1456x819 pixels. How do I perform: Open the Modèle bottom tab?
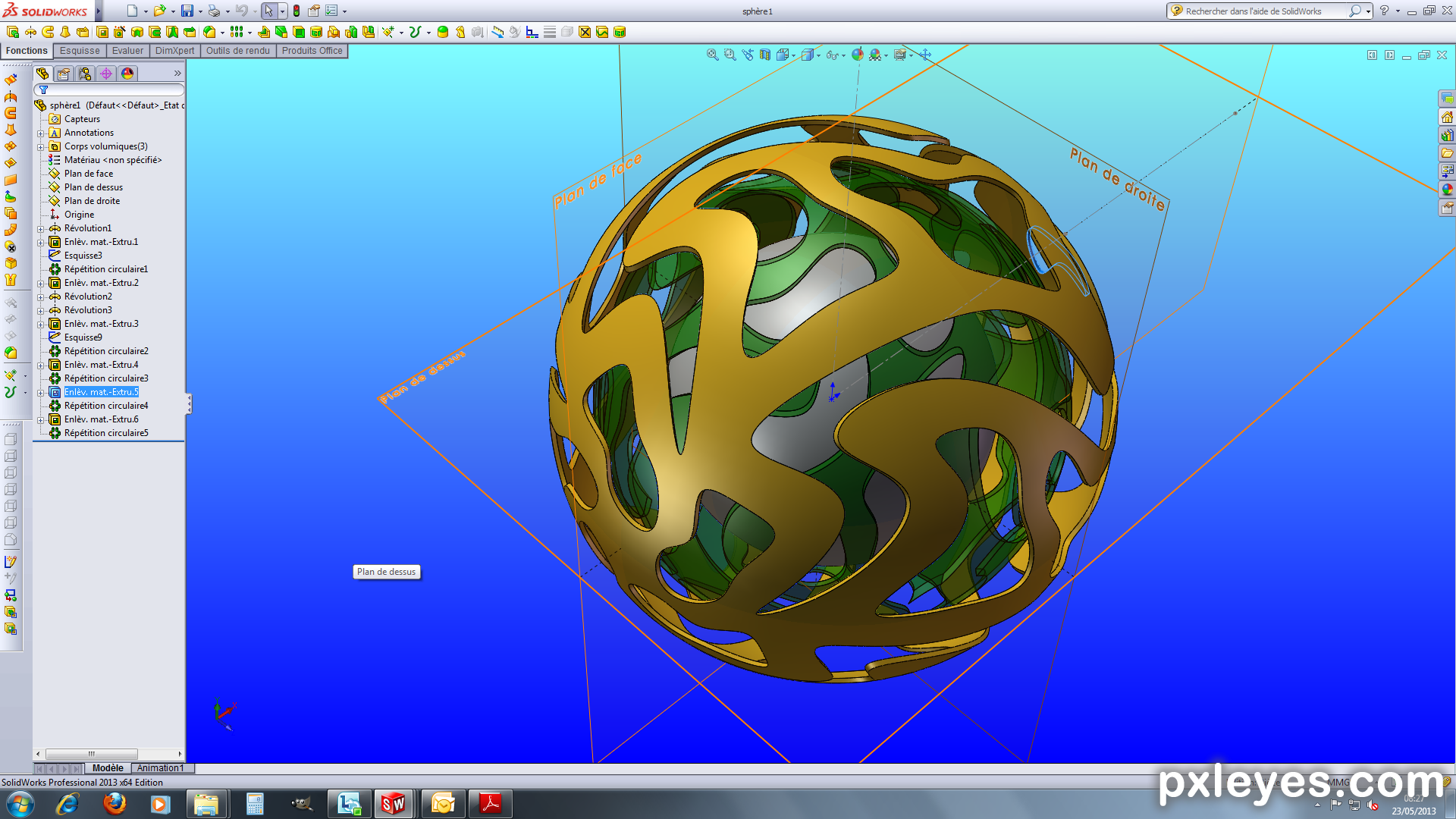pos(108,768)
